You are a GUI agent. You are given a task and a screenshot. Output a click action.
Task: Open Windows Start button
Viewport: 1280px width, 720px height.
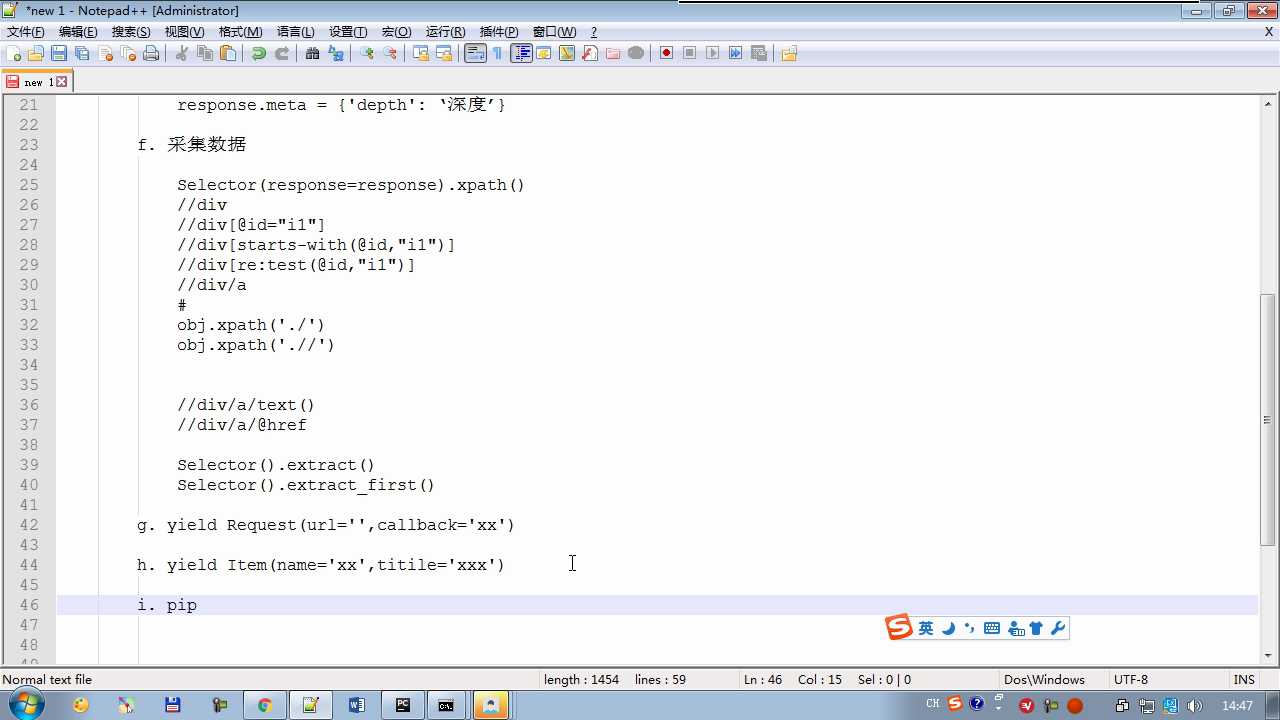[26, 704]
